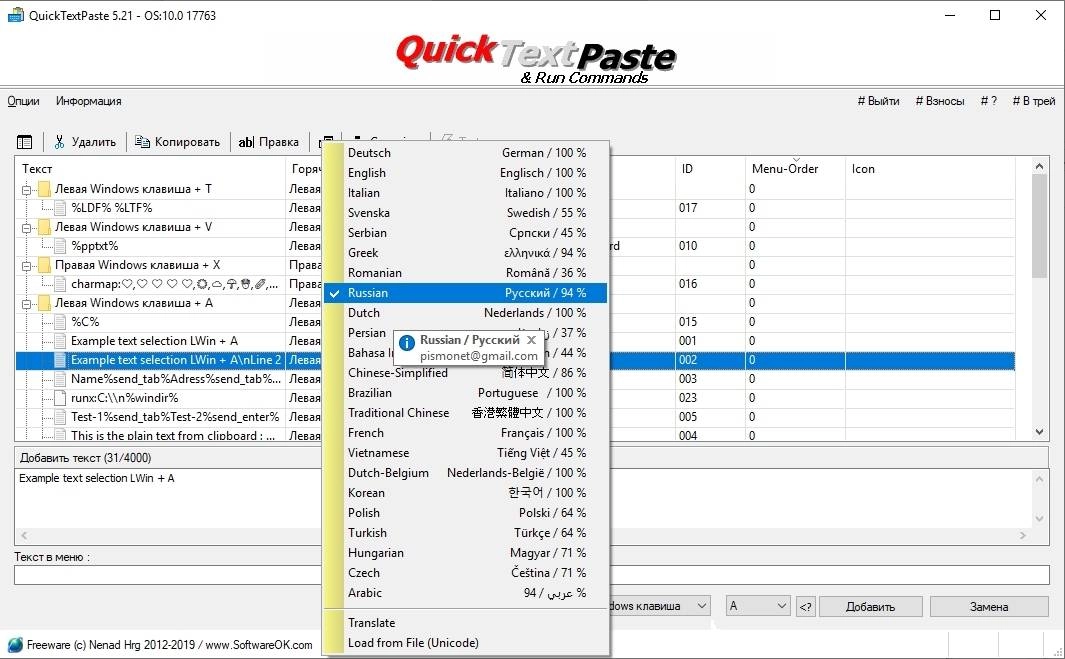The width and height of the screenshot is (1065, 659).
Task: Click Translate menu entry
Action: (467, 623)
